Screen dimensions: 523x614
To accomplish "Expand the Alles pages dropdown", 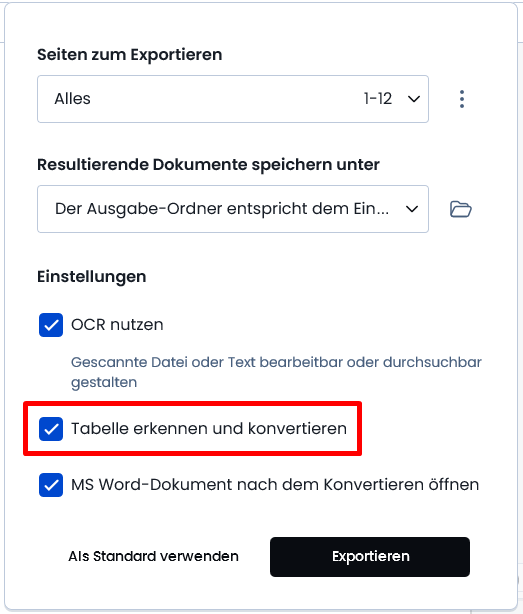I will (233, 99).
